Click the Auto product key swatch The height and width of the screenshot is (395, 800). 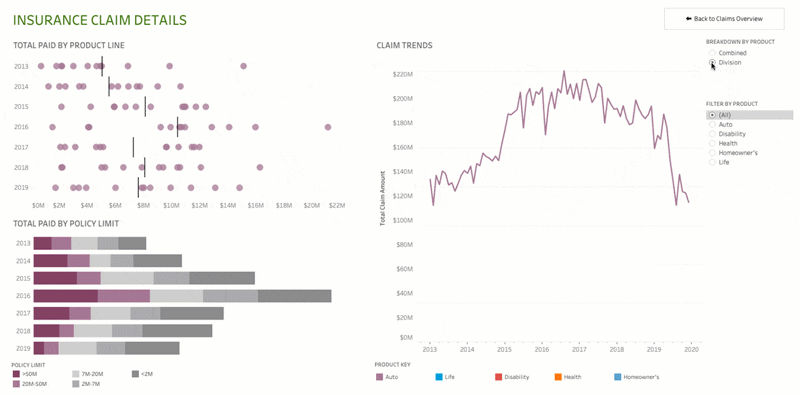(379, 377)
